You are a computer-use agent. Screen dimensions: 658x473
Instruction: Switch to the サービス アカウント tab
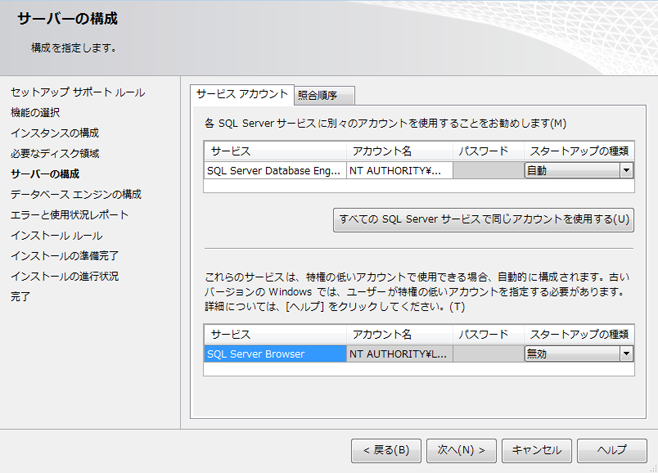[242, 94]
